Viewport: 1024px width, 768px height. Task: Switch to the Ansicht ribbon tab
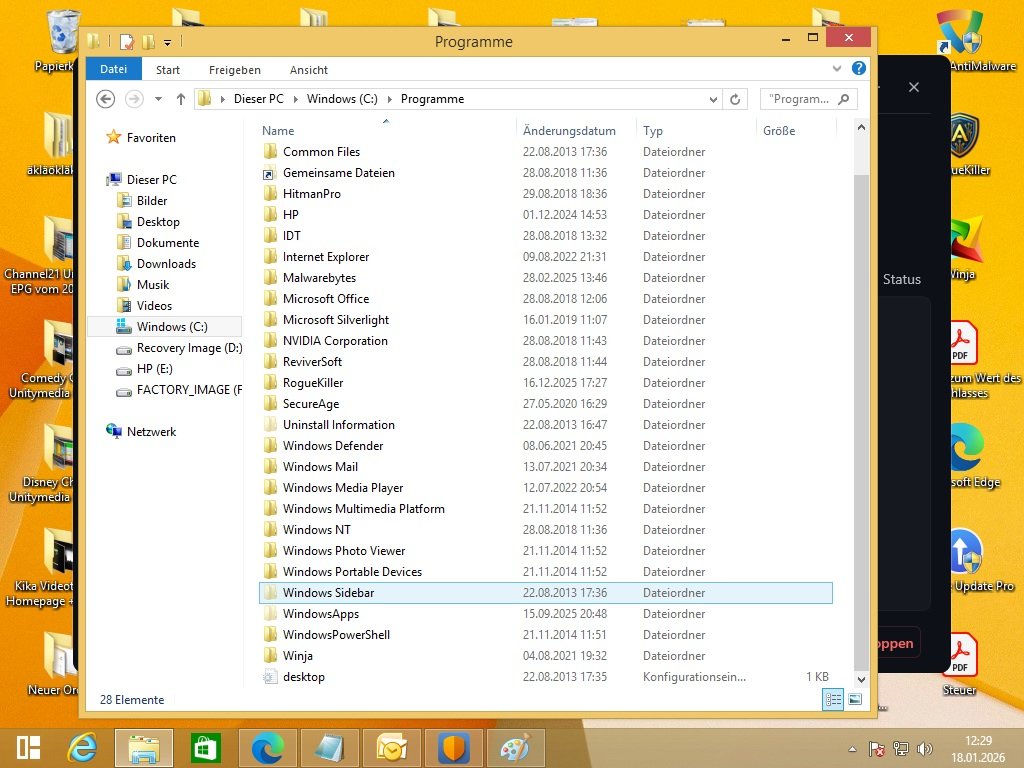308,70
